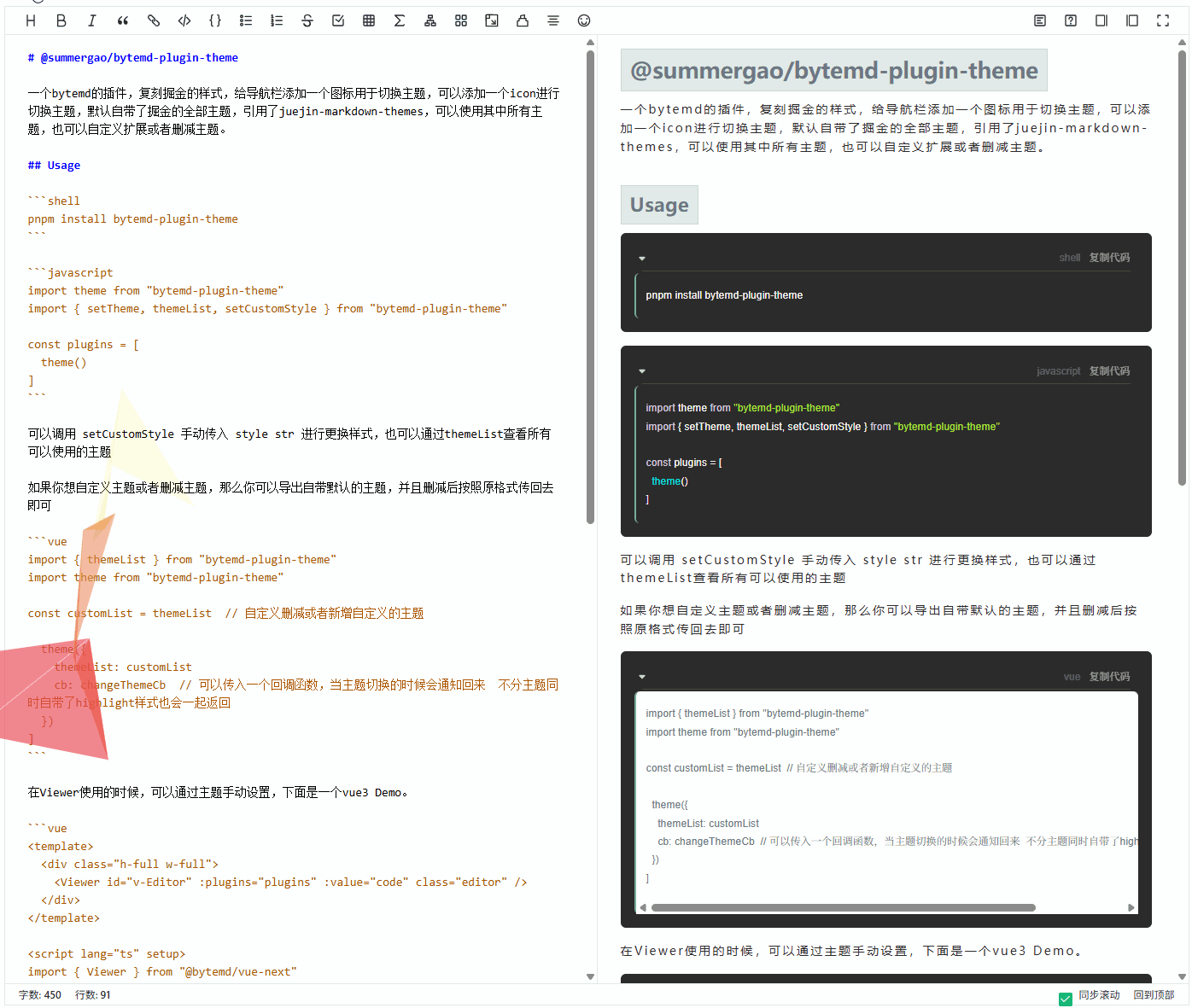The height and width of the screenshot is (1008, 1192).
Task: Click right arrow of vue code block scrollbar
Action: [1131, 908]
